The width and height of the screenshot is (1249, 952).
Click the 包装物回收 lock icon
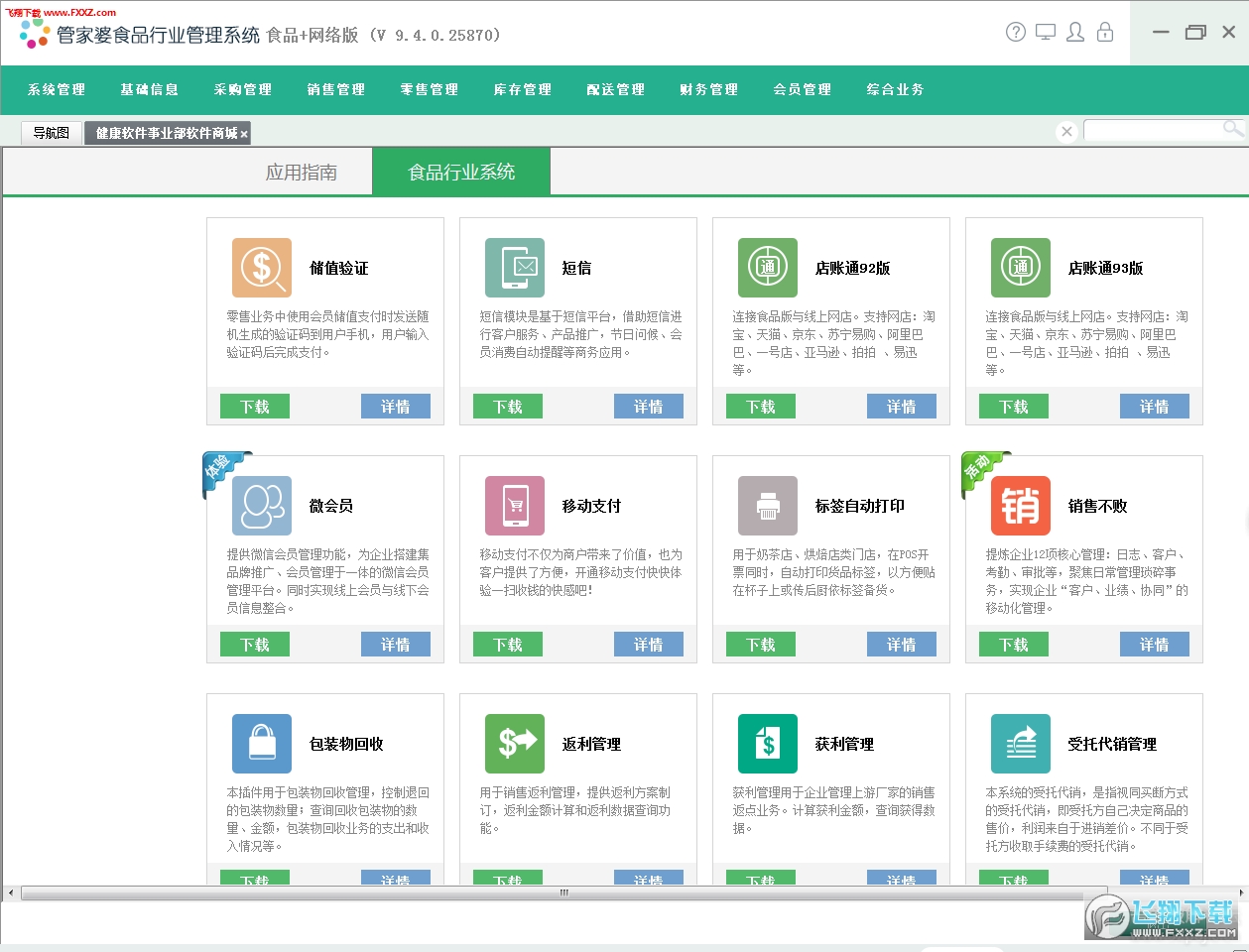(261, 743)
